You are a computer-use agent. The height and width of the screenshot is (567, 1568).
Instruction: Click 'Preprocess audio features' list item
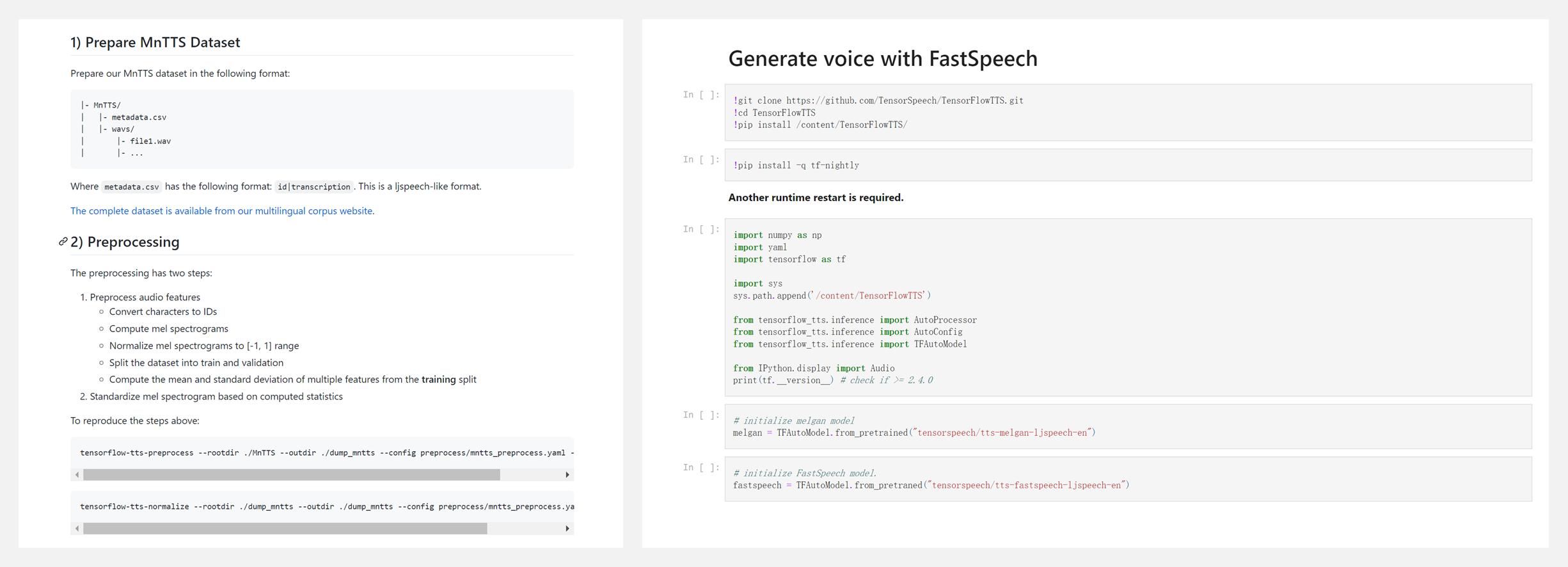coord(145,297)
